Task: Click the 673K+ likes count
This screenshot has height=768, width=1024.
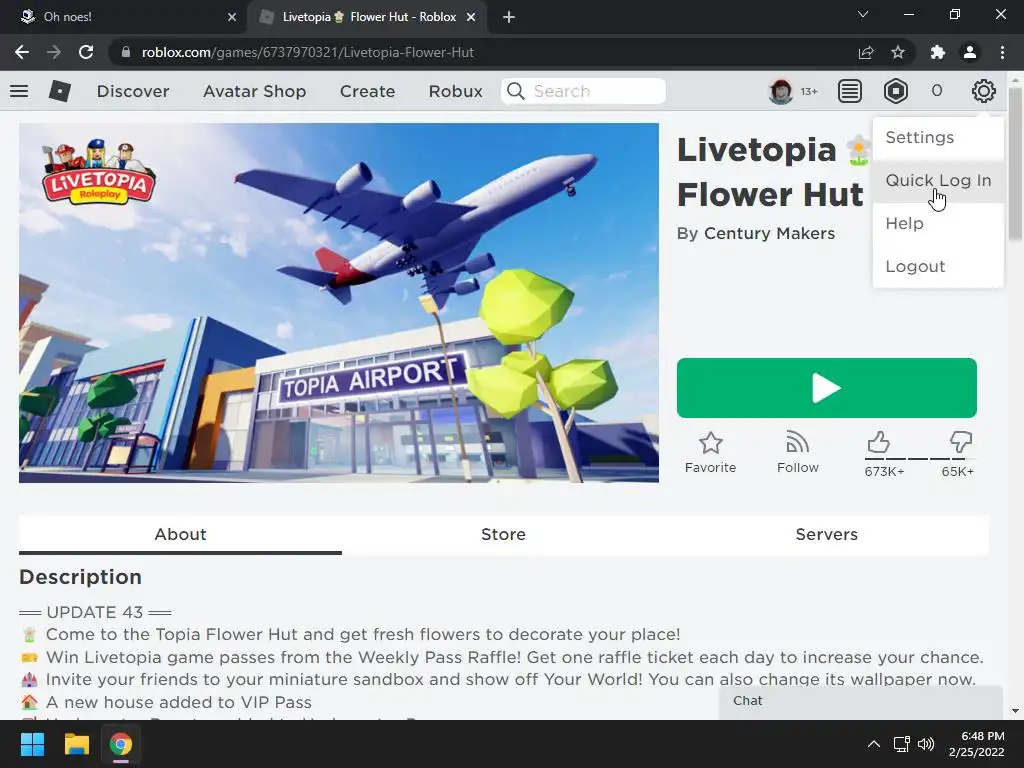Action: (x=884, y=472)
